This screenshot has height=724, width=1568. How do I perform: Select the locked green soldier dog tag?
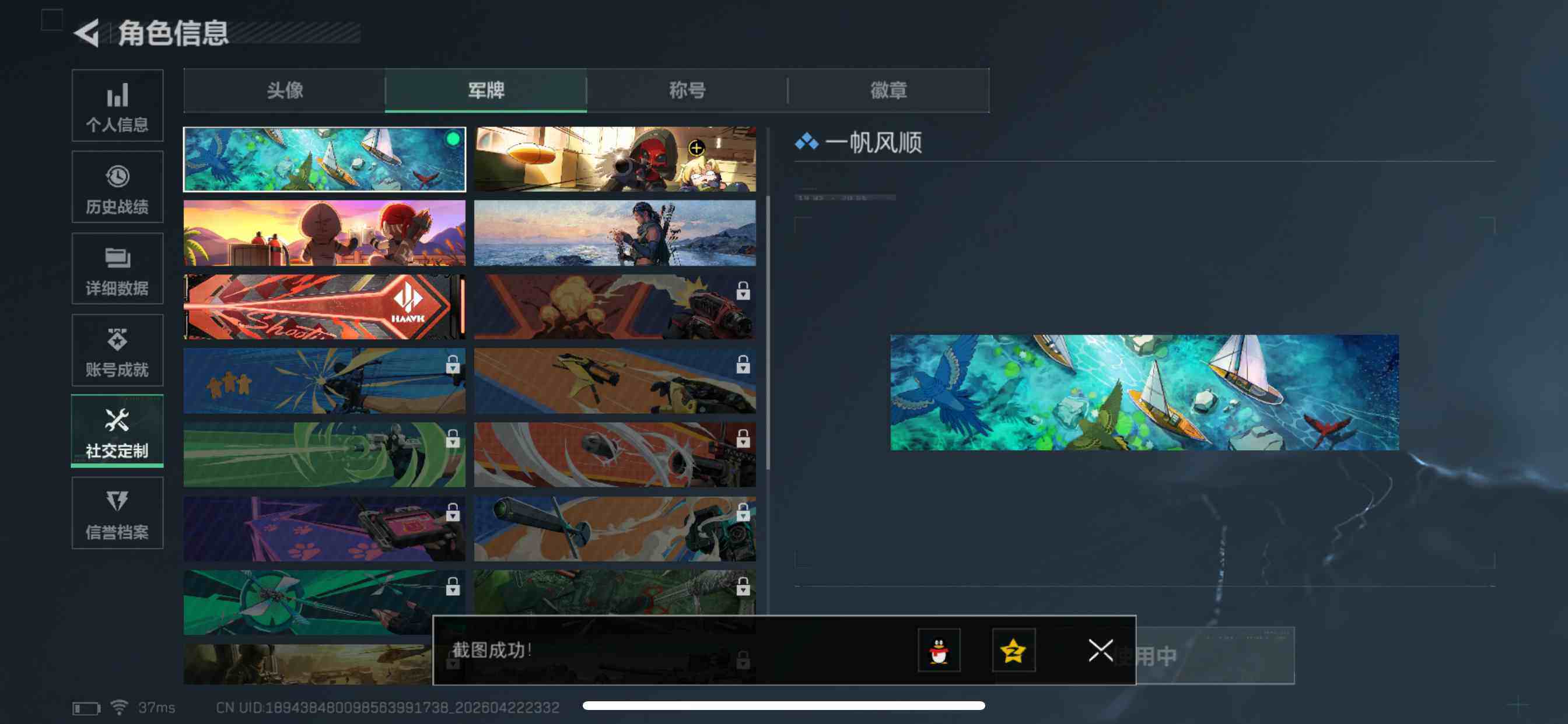click(x=324, y=455)
